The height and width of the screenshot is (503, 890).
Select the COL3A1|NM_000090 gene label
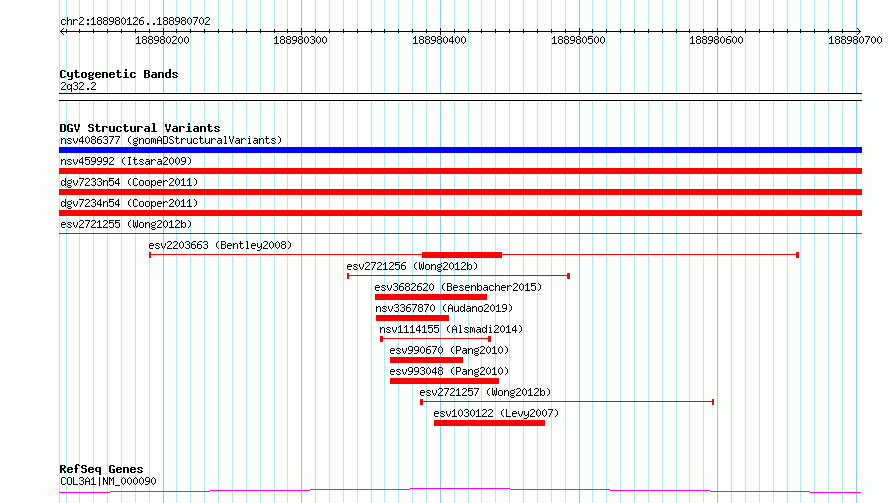108,481
